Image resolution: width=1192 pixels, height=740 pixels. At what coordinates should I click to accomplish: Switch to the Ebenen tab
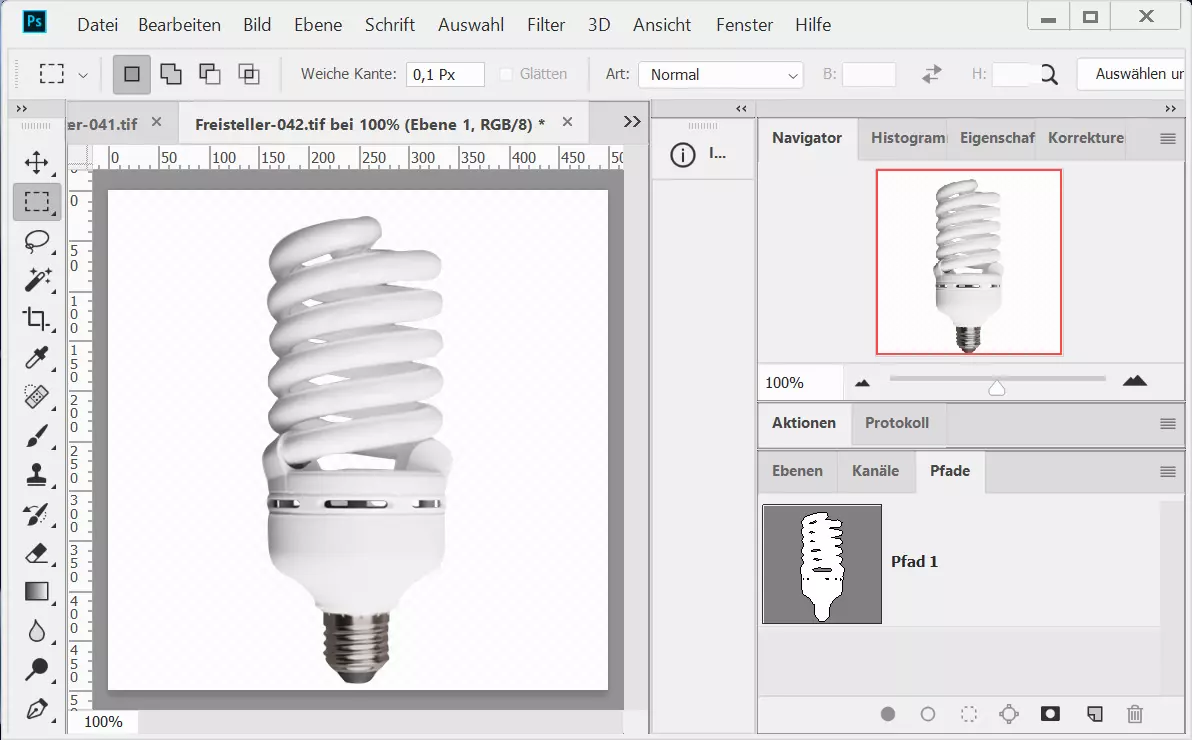coord(797,471)
